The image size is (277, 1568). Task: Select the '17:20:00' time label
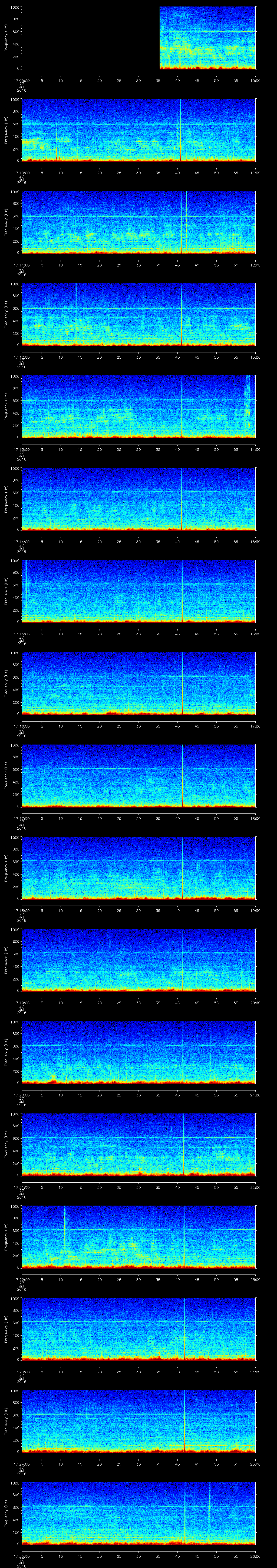click(x=21, y=1095)
